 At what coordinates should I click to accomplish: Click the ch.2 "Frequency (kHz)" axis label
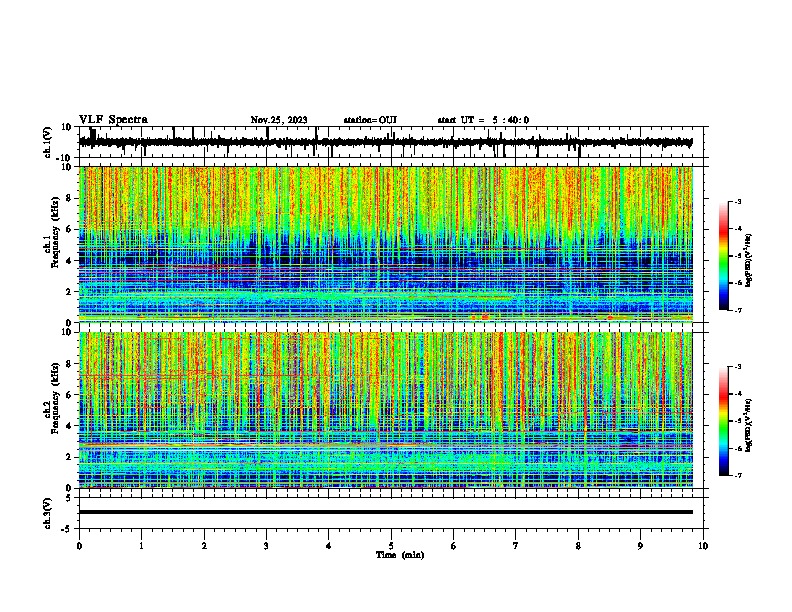tap(55, 398)
